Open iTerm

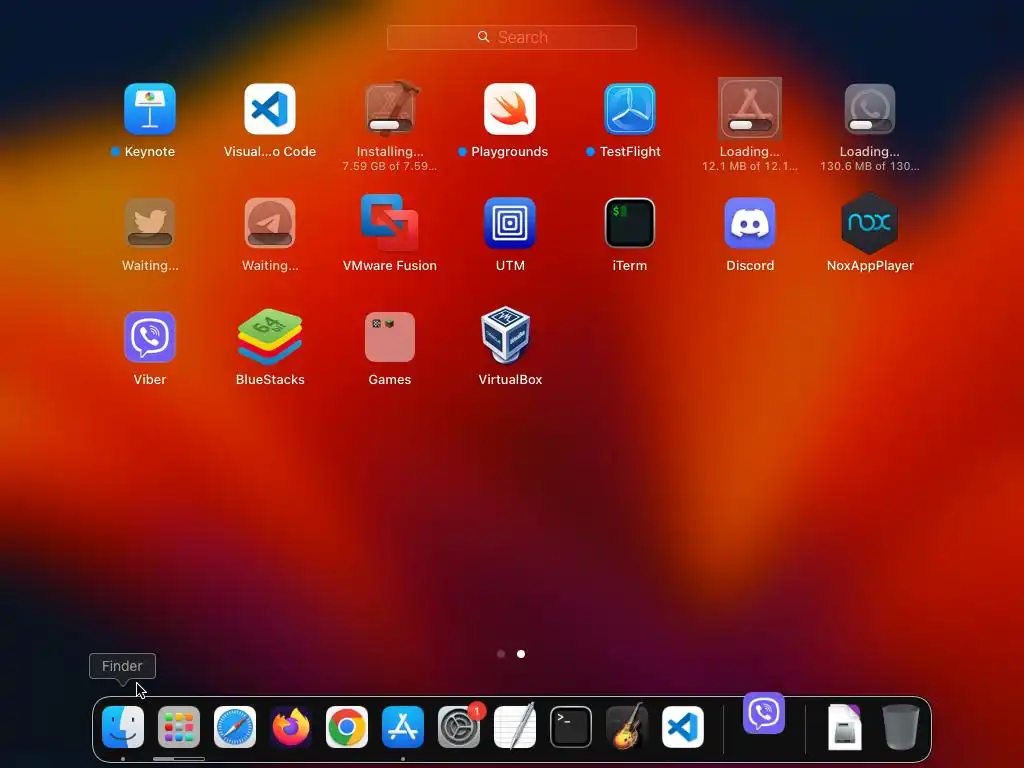pyautogui.click(x=630, y=223)
